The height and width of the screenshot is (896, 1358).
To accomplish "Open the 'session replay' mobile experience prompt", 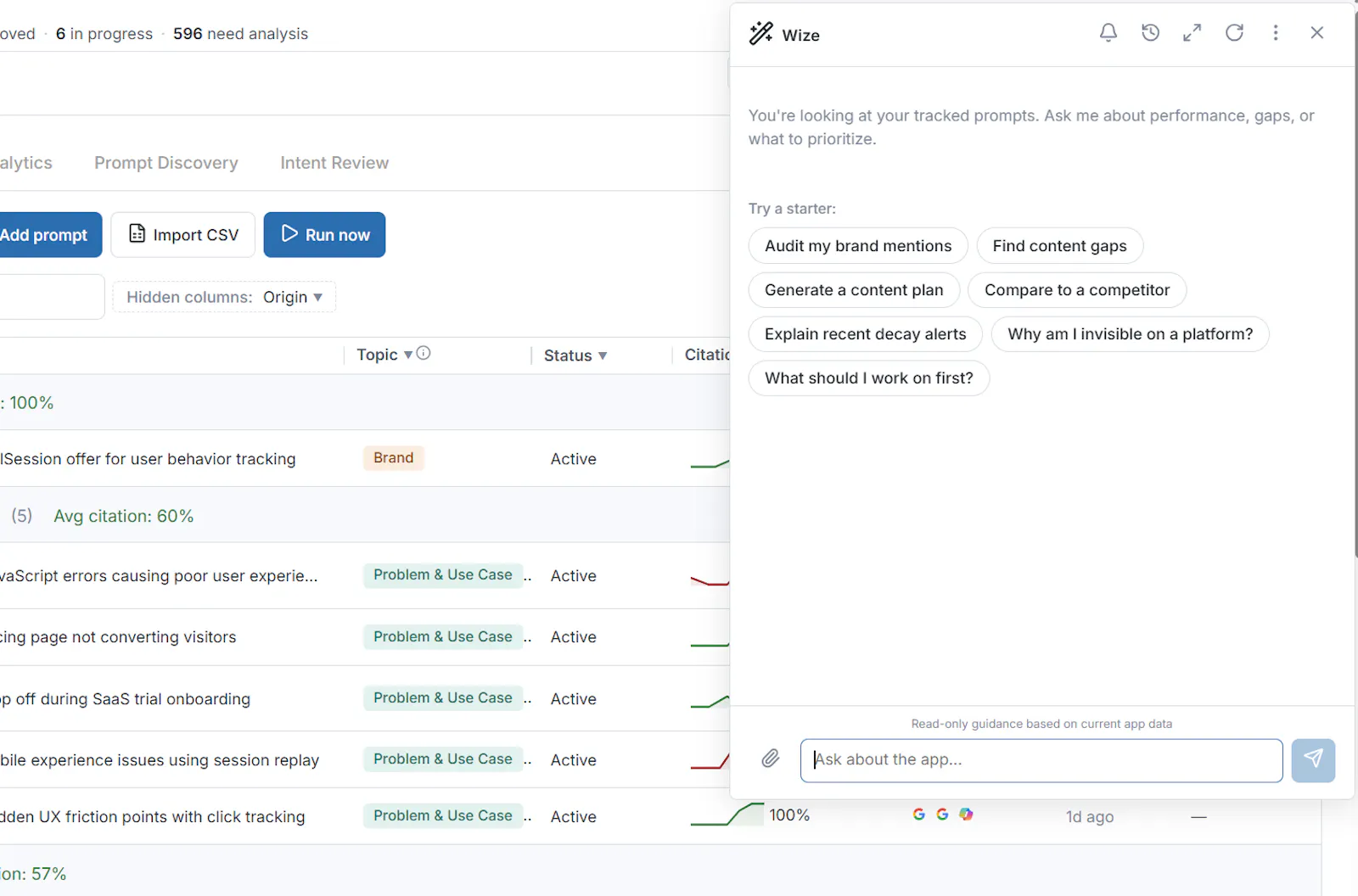I will [160, 760].
